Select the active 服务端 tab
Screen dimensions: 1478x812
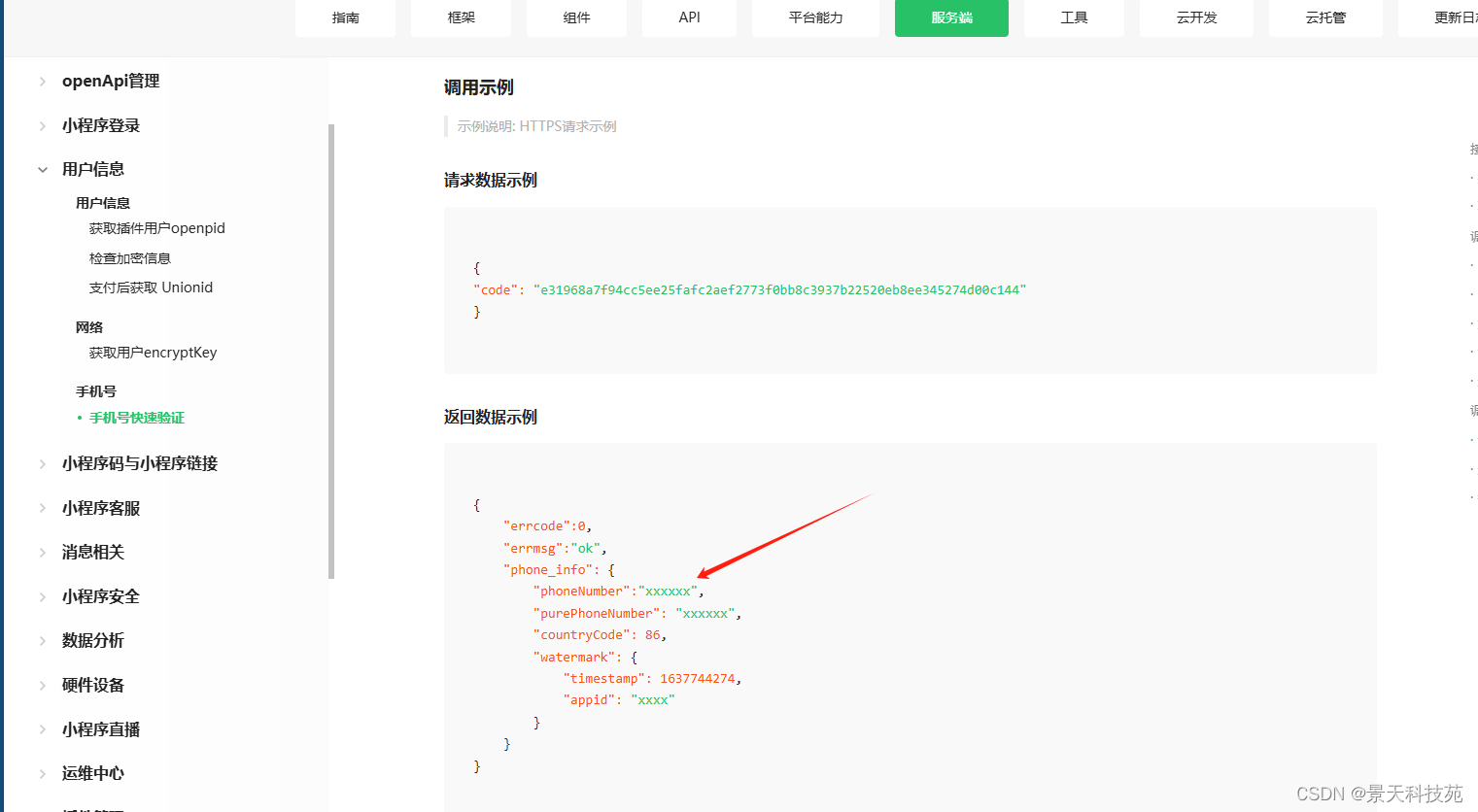pos(951,17)
